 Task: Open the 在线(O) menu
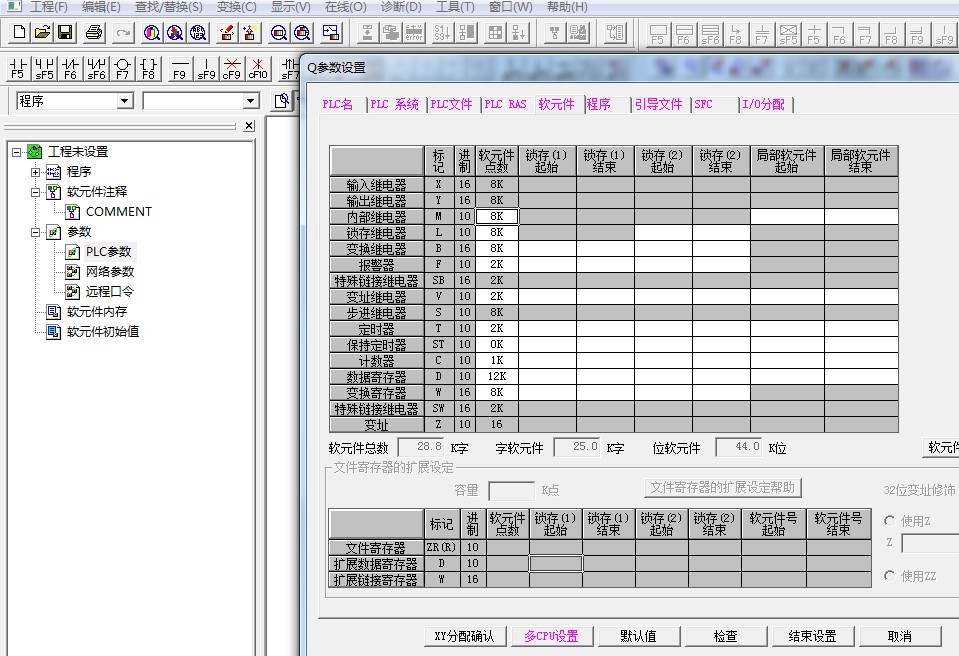(345, 7)
